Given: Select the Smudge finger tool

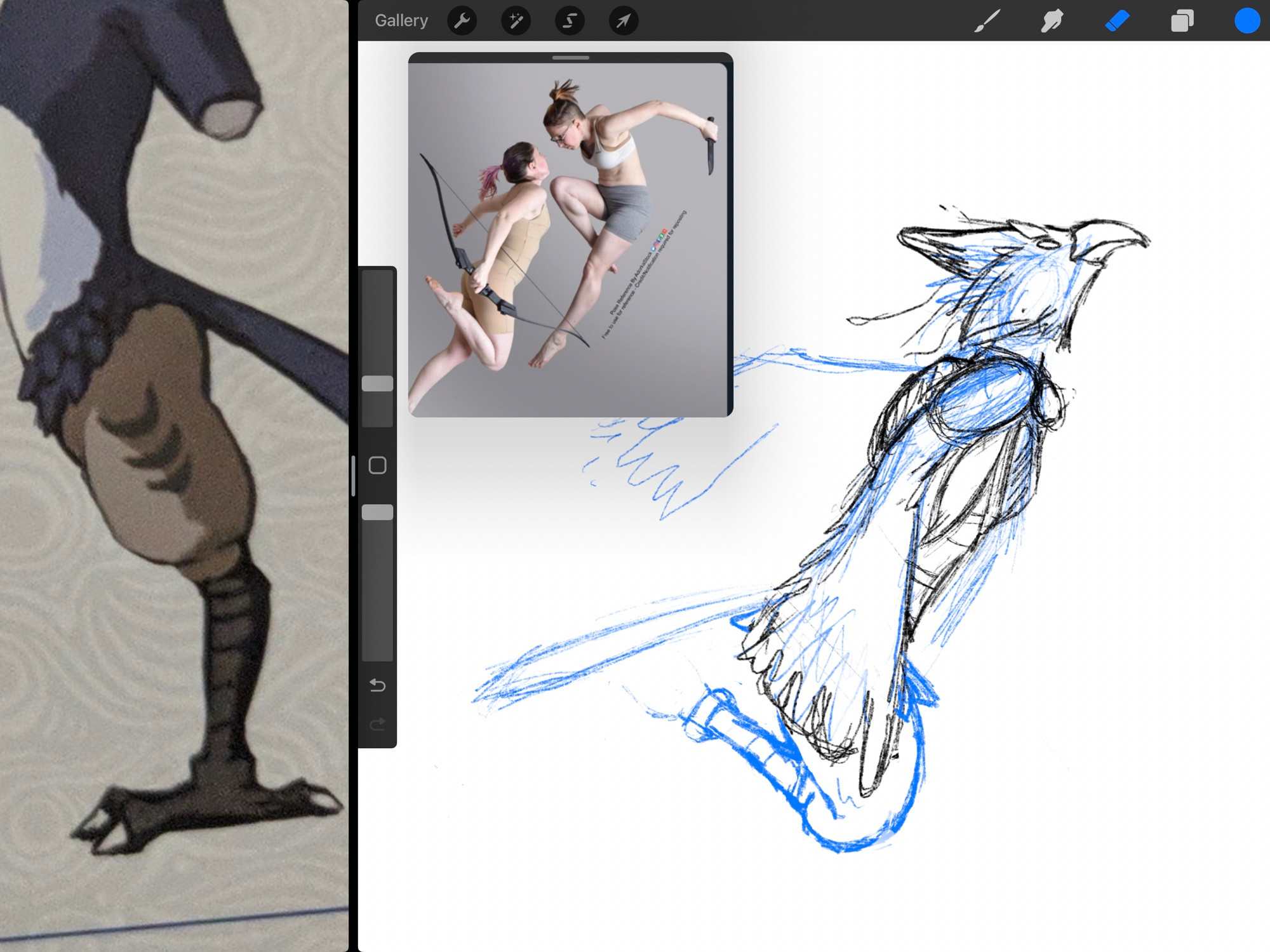Looking at the screenshot, I should (1052, 21).
